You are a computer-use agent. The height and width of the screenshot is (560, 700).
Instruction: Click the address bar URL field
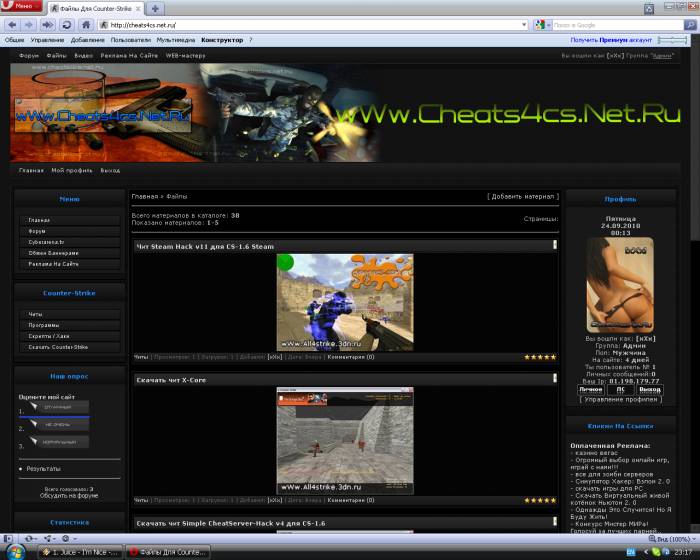pos(314,25)
